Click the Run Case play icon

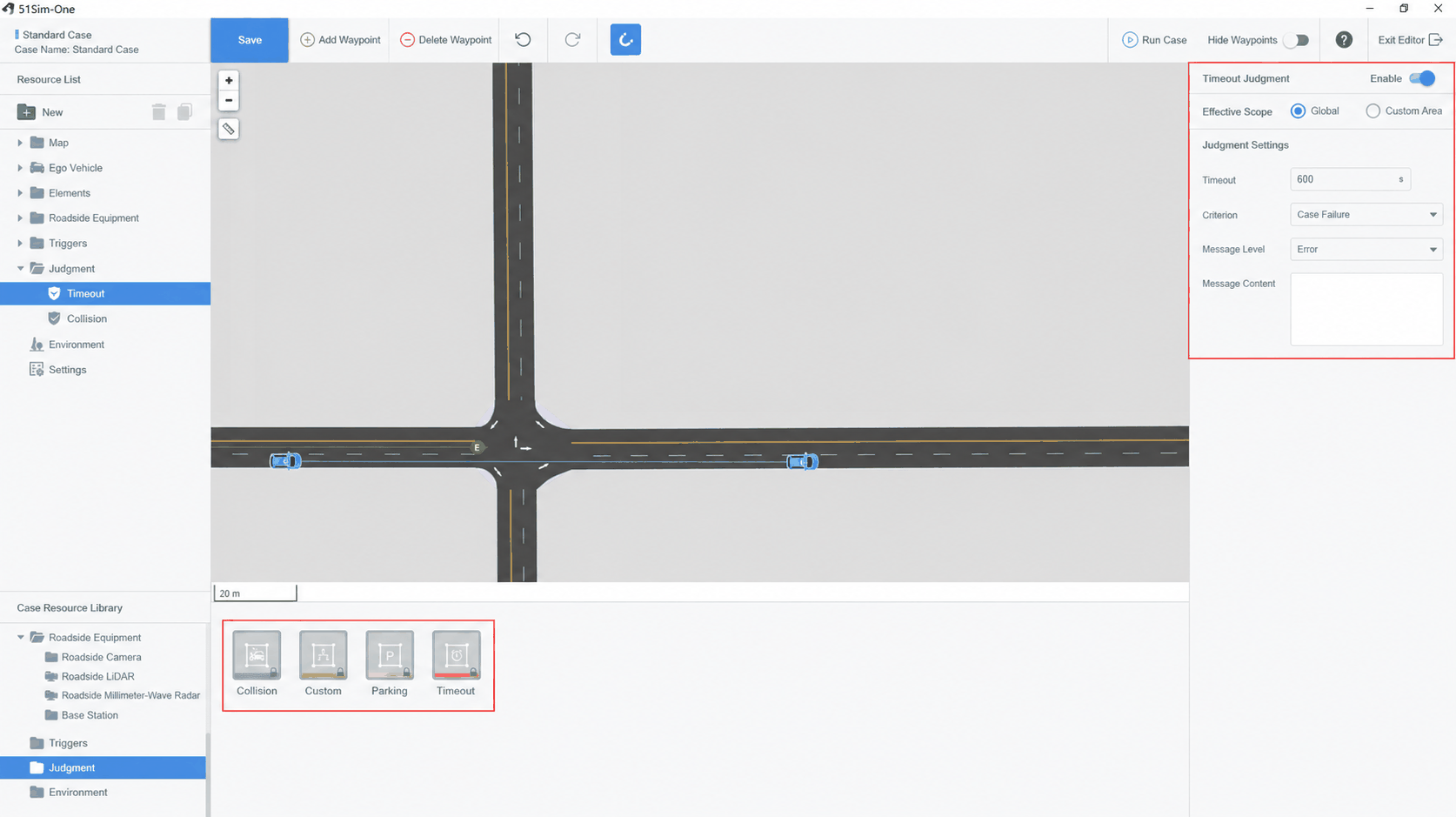coord(1129,40)
